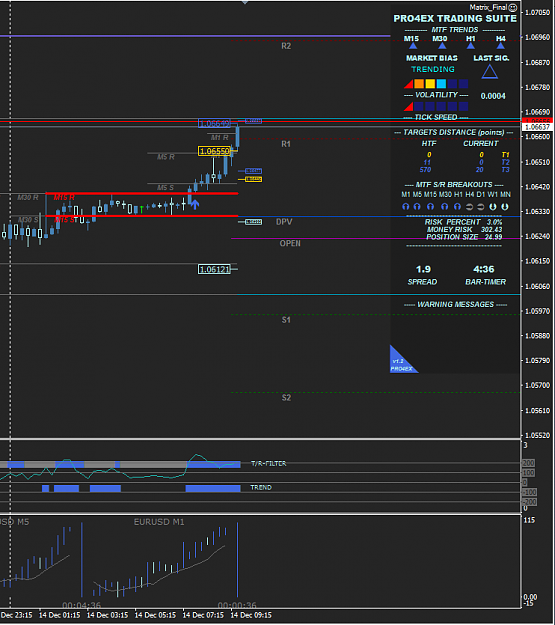The height and width of the screenshot is (625, 555).
Task: Click the PRO4EX TRADING SUITE title
Action: pos(455,19)
